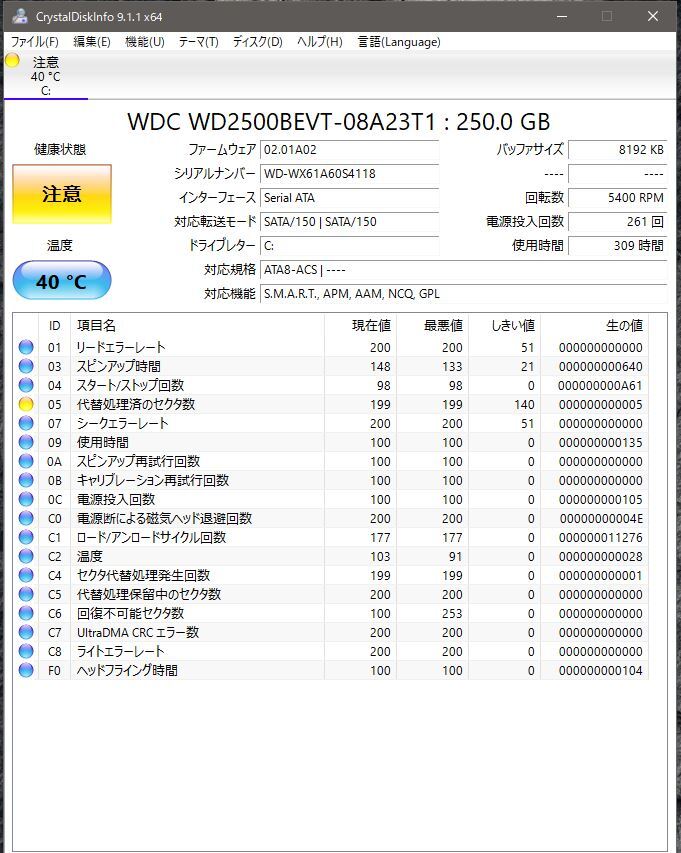Select the 電源断による磁気ヘッド退避回数 row name
Screen dimensions: 681x853
point(164,518)
